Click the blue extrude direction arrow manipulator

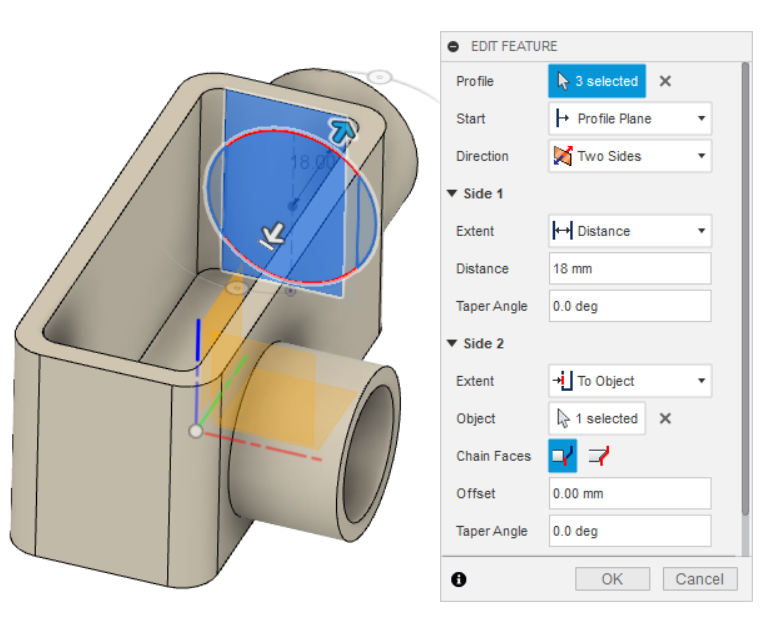[x=342, y=130]
